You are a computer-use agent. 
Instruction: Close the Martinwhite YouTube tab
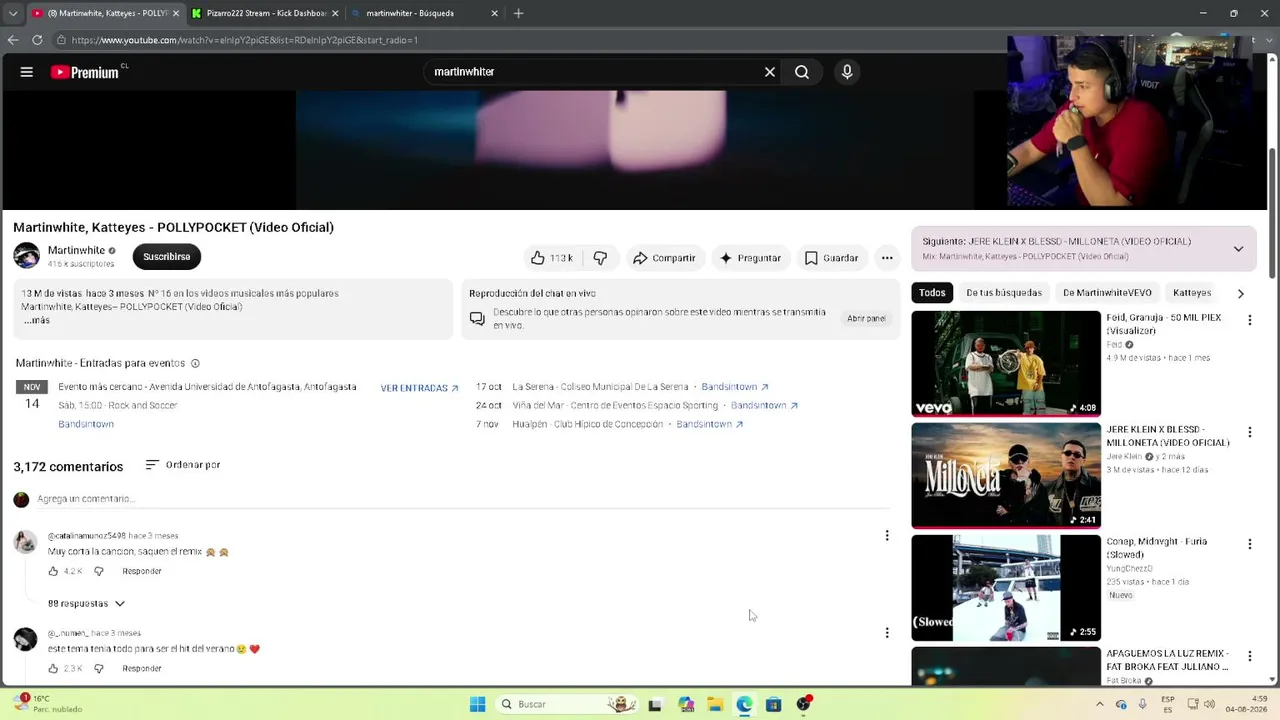(176, 13)
